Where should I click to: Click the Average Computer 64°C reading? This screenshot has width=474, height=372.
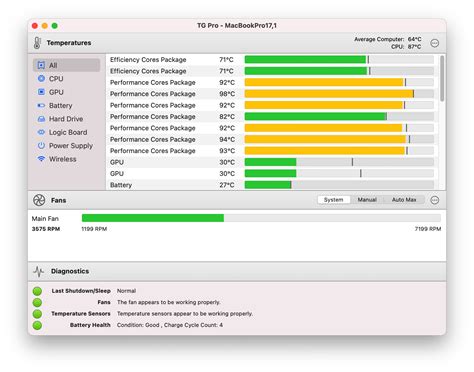pyautogui.click(x=387, y=39)
